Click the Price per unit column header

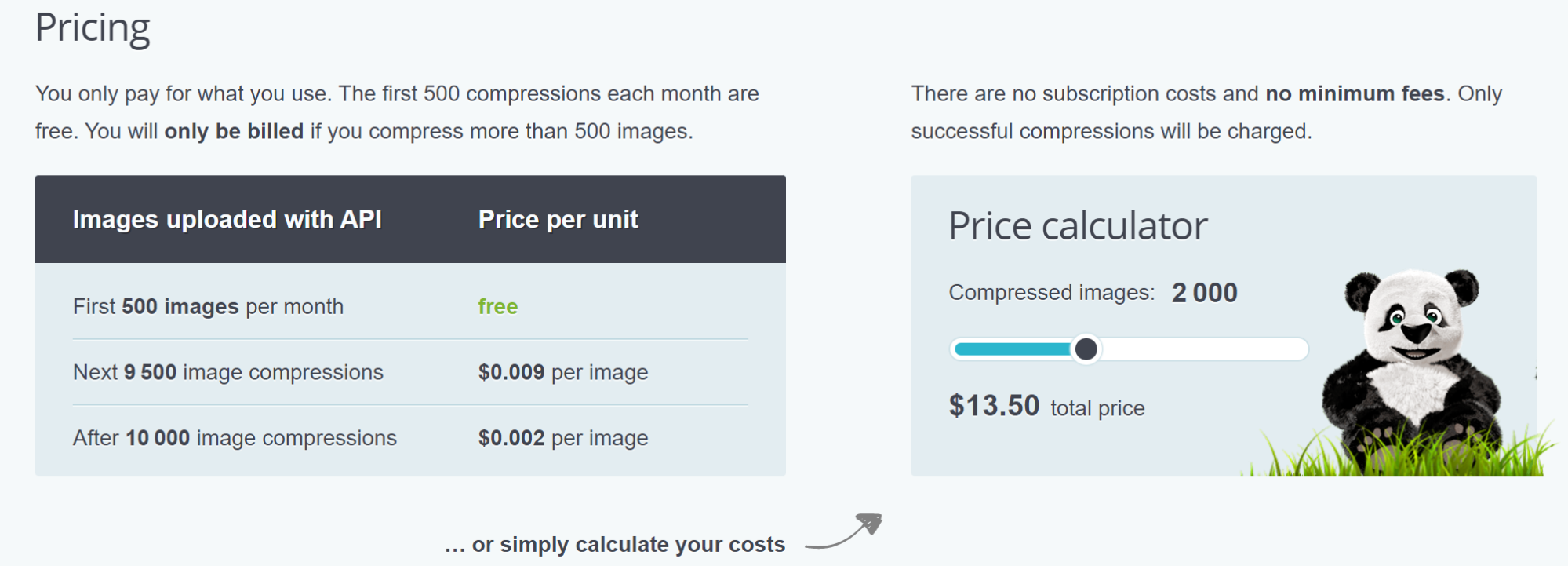[x=558, y=219]
